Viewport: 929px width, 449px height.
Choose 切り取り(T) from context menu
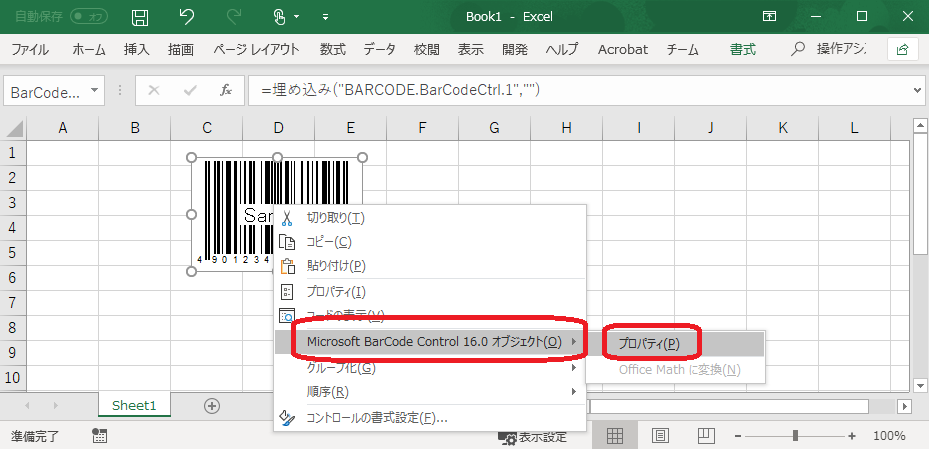[x=335, y=218]
